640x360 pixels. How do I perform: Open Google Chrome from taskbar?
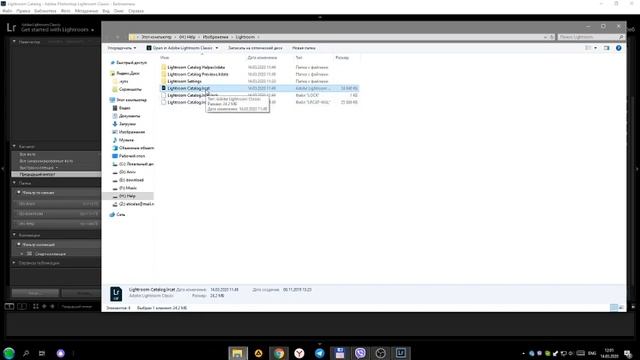(x=279, y=353)
